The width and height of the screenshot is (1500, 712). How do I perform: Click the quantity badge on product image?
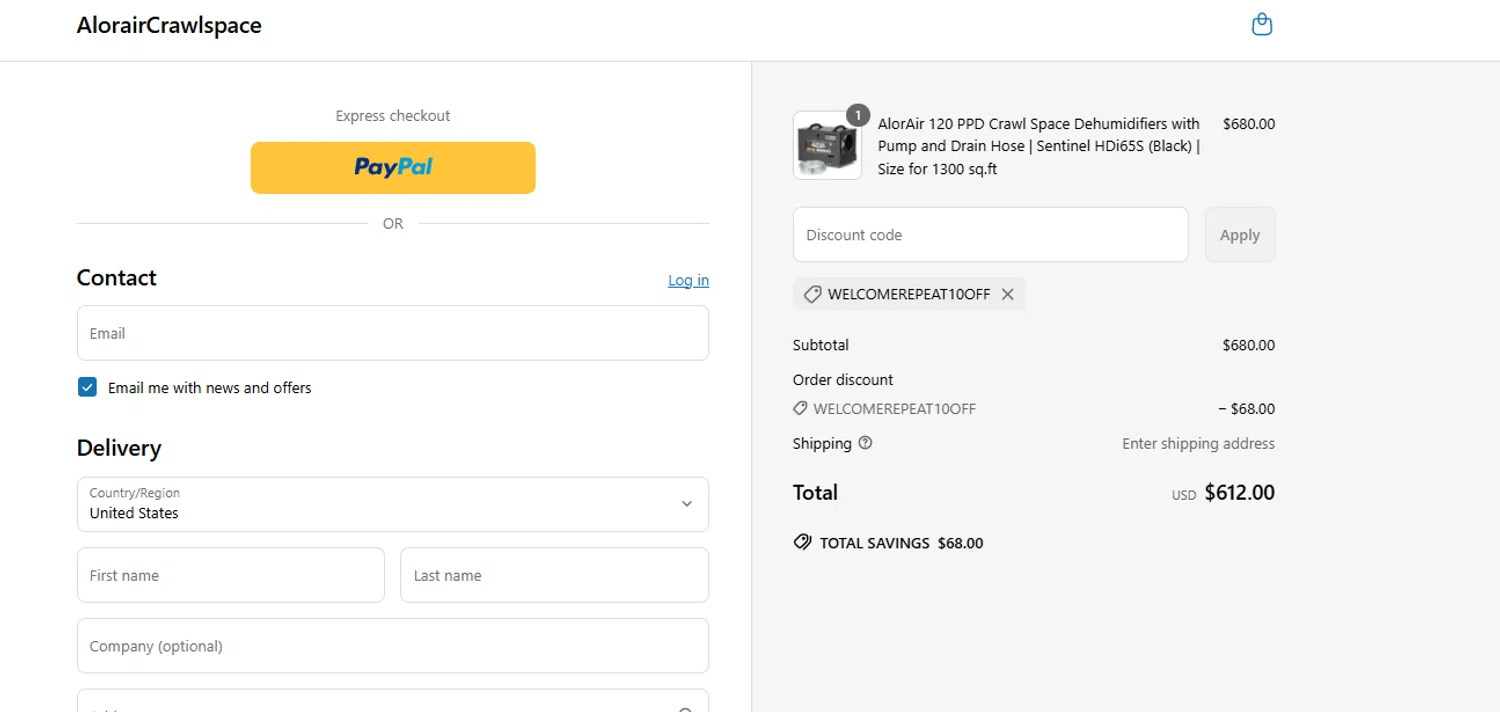coord(858,115)
